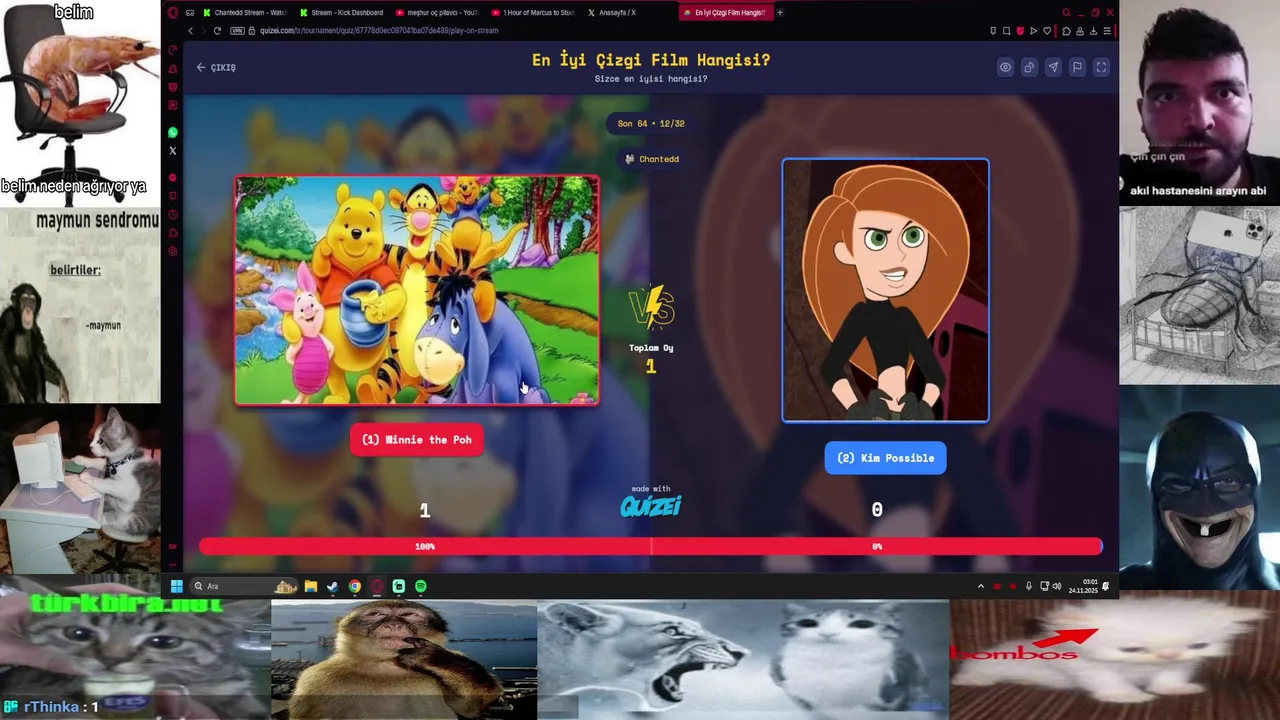This screenshot has width=1280, height=720.
Task: Switch to the Stream - Kick Dashboard tab
Action: tap(341, 13)
